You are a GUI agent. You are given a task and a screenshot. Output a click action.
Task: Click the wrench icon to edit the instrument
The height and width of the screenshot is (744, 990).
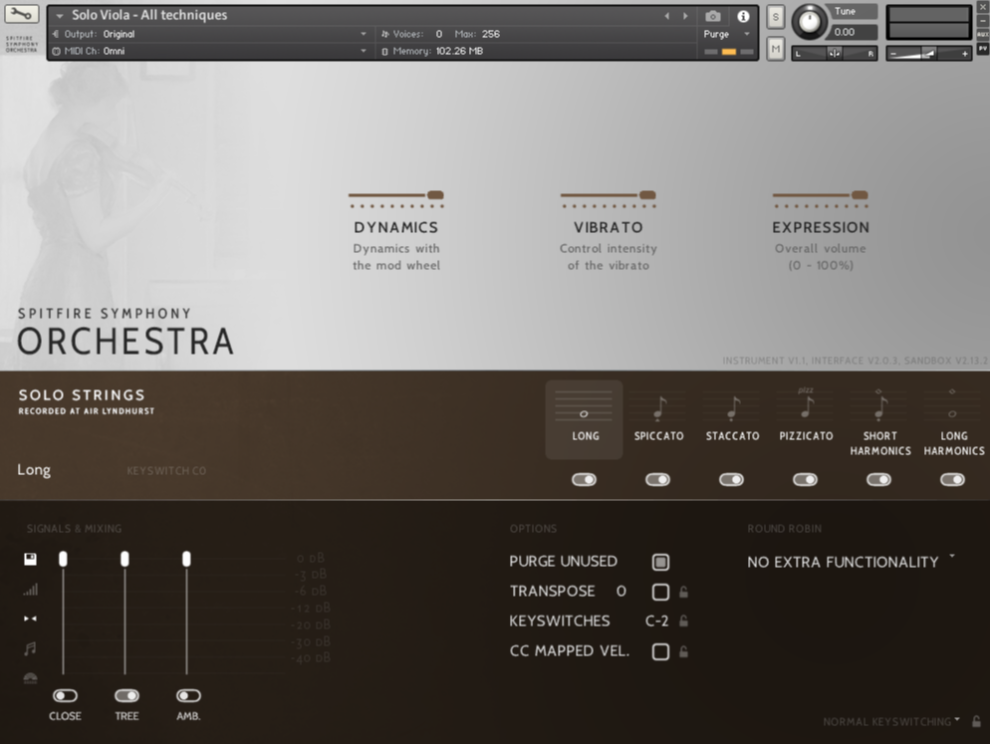[x=22, y=15]
